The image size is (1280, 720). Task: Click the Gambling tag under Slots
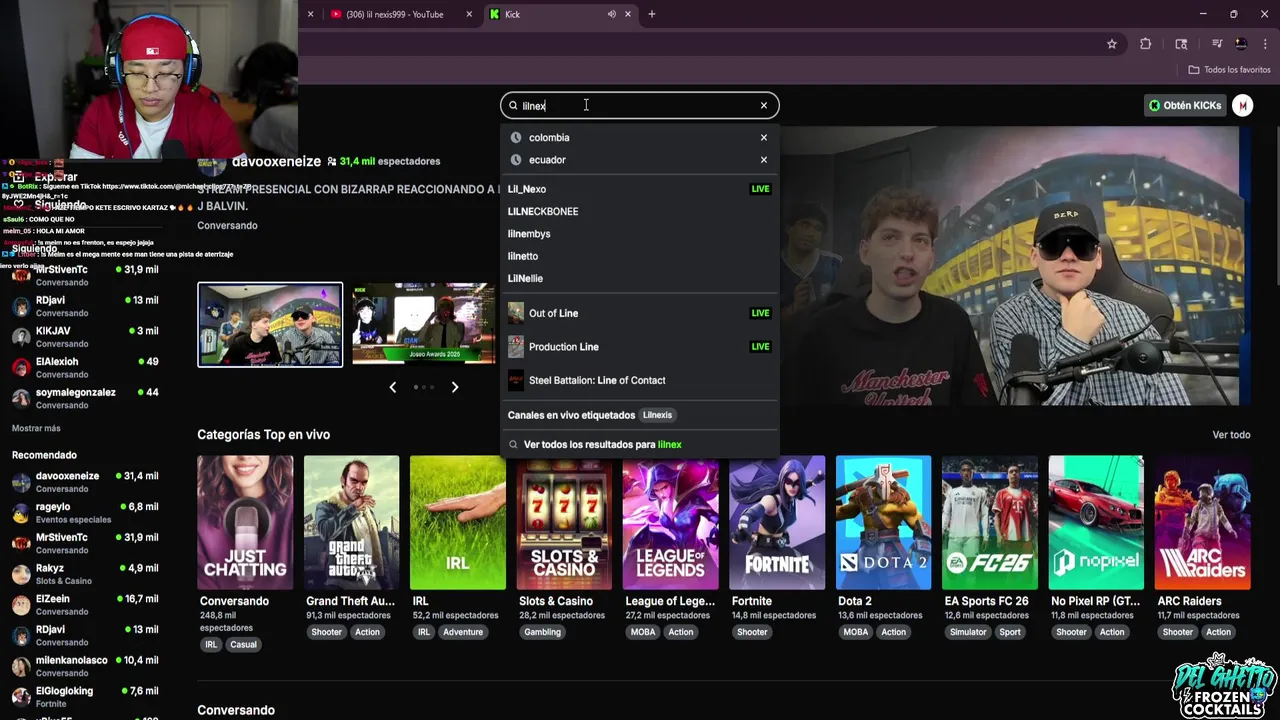tap(543, 632)
